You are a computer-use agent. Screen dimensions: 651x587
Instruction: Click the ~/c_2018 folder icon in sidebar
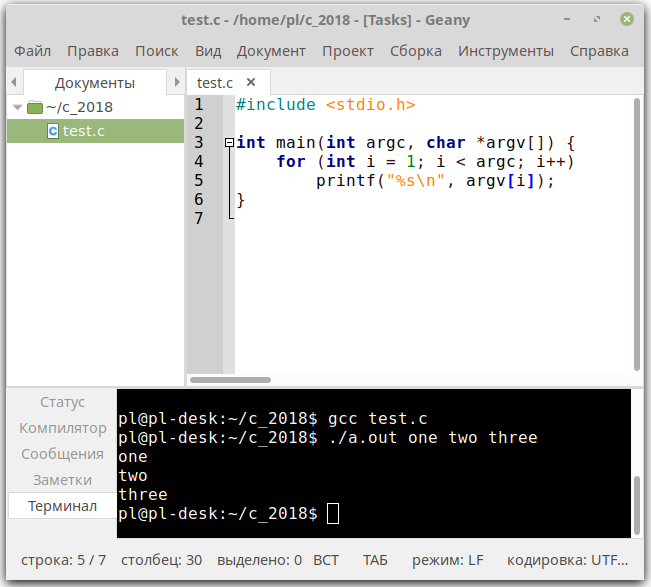pos(35,107)
